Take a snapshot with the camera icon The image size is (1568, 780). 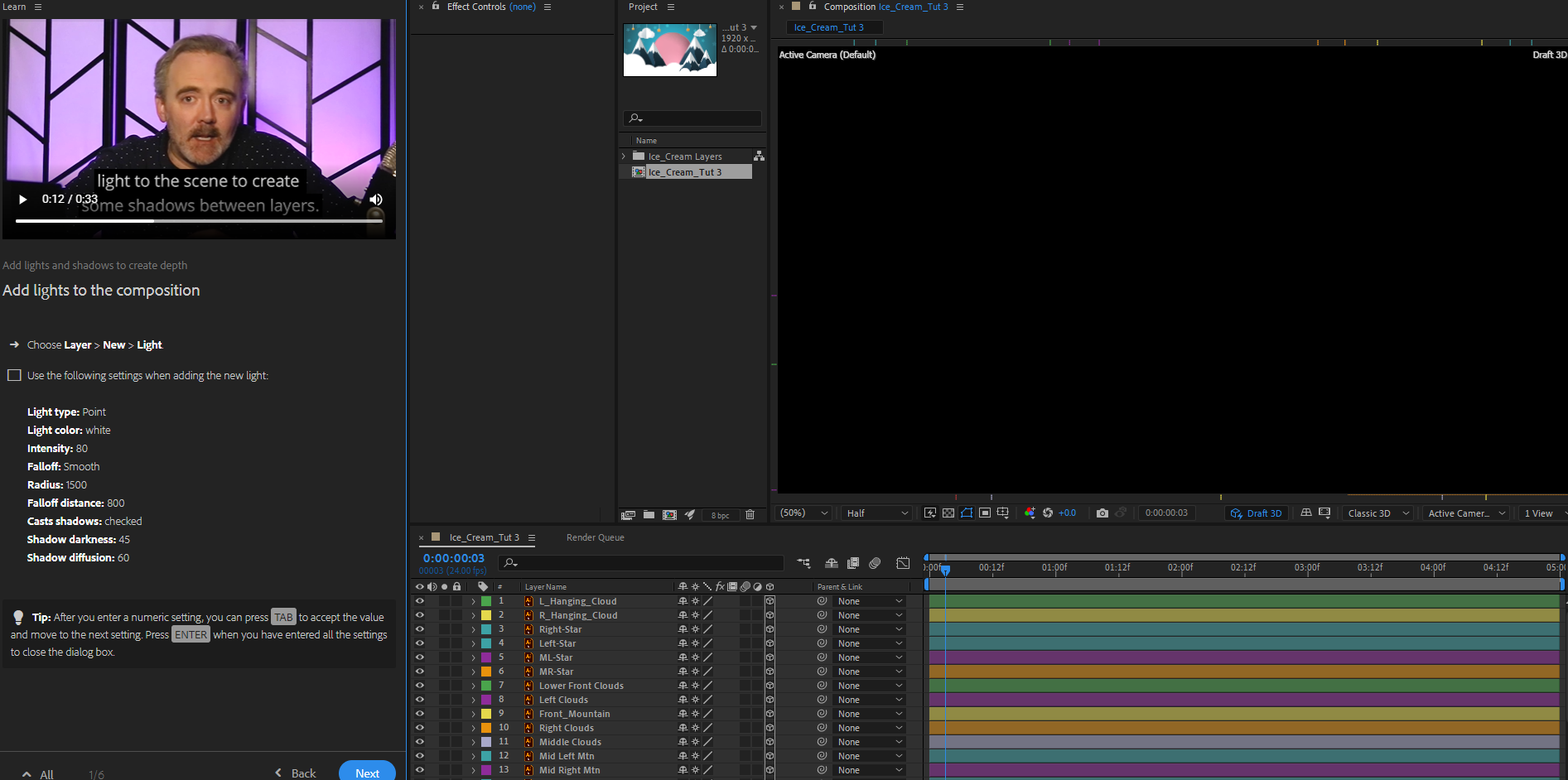[x=1102, y=513]
